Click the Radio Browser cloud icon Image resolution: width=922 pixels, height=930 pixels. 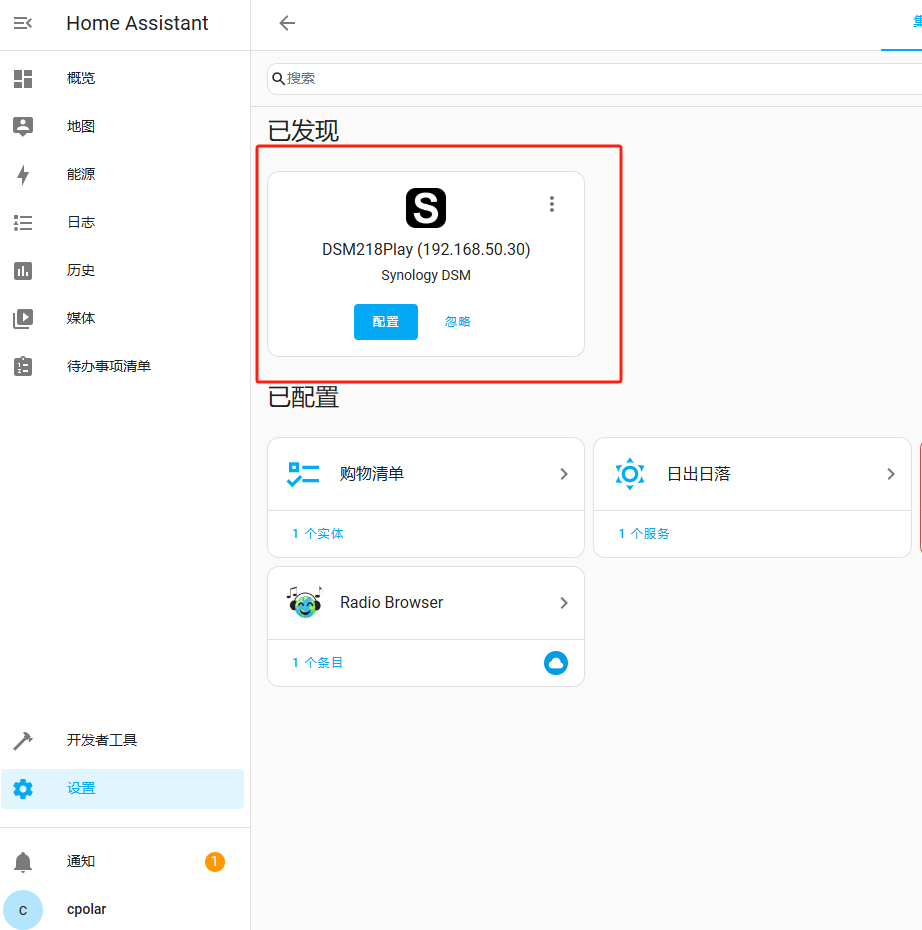(x=556, y=663)
